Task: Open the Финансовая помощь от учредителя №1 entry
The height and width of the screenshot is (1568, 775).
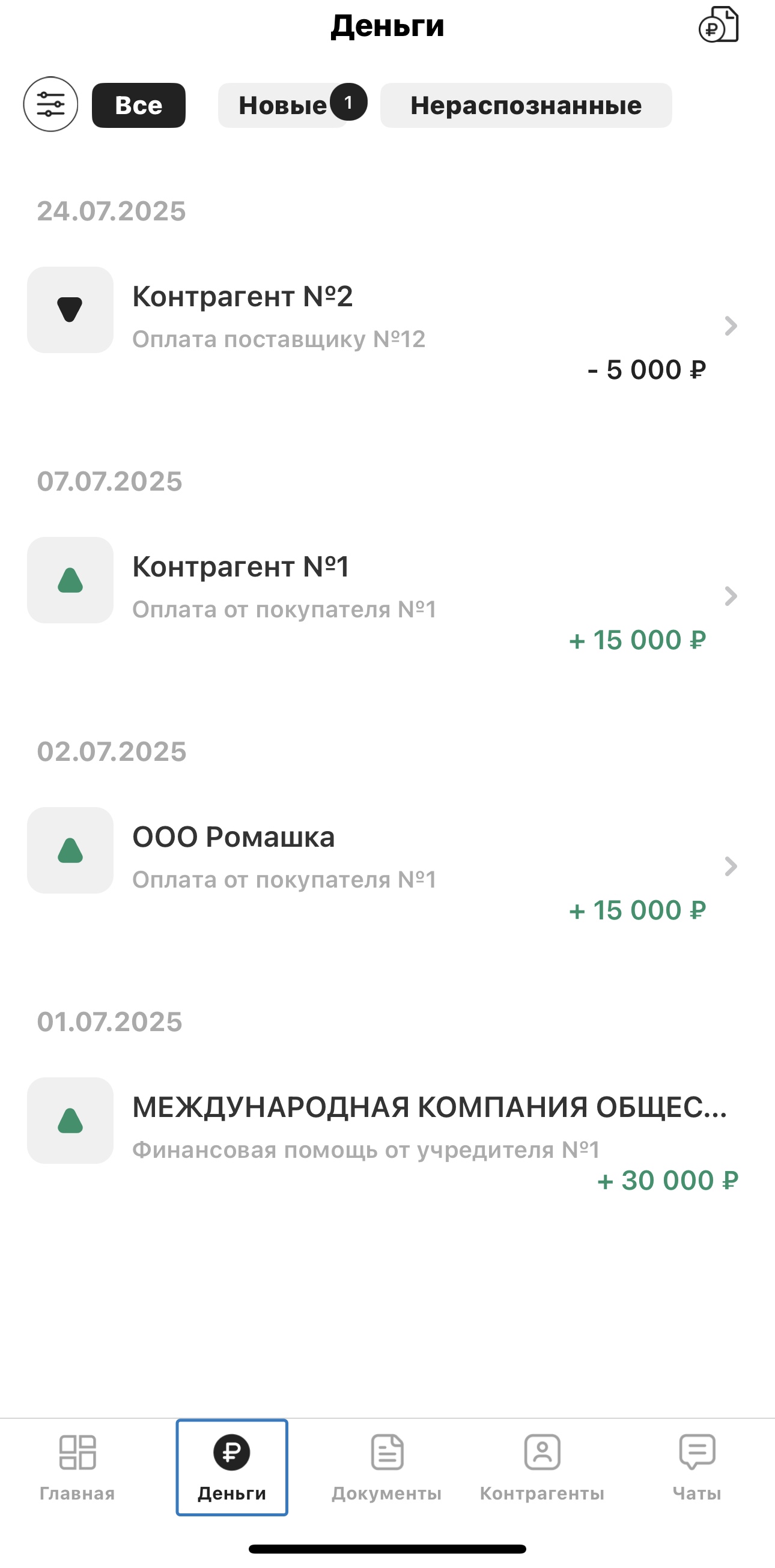Action: 366,1150
